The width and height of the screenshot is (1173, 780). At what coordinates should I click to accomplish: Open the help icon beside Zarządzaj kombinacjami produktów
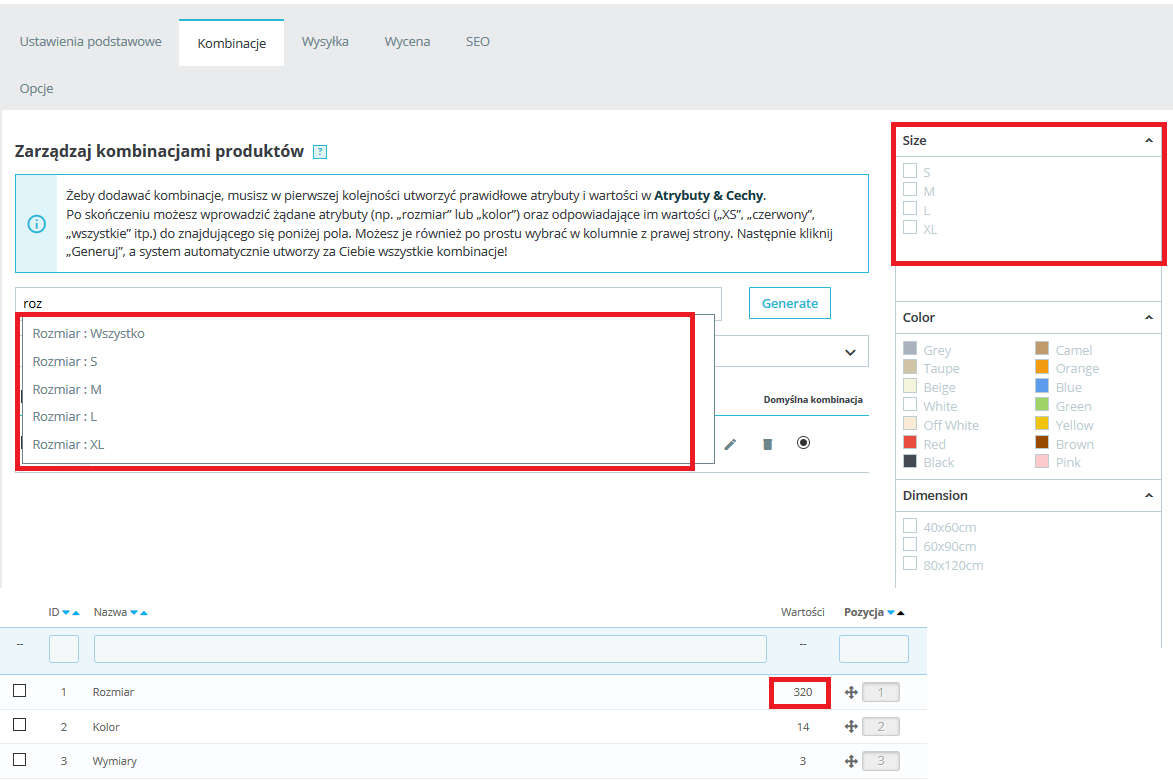point(319,152)
